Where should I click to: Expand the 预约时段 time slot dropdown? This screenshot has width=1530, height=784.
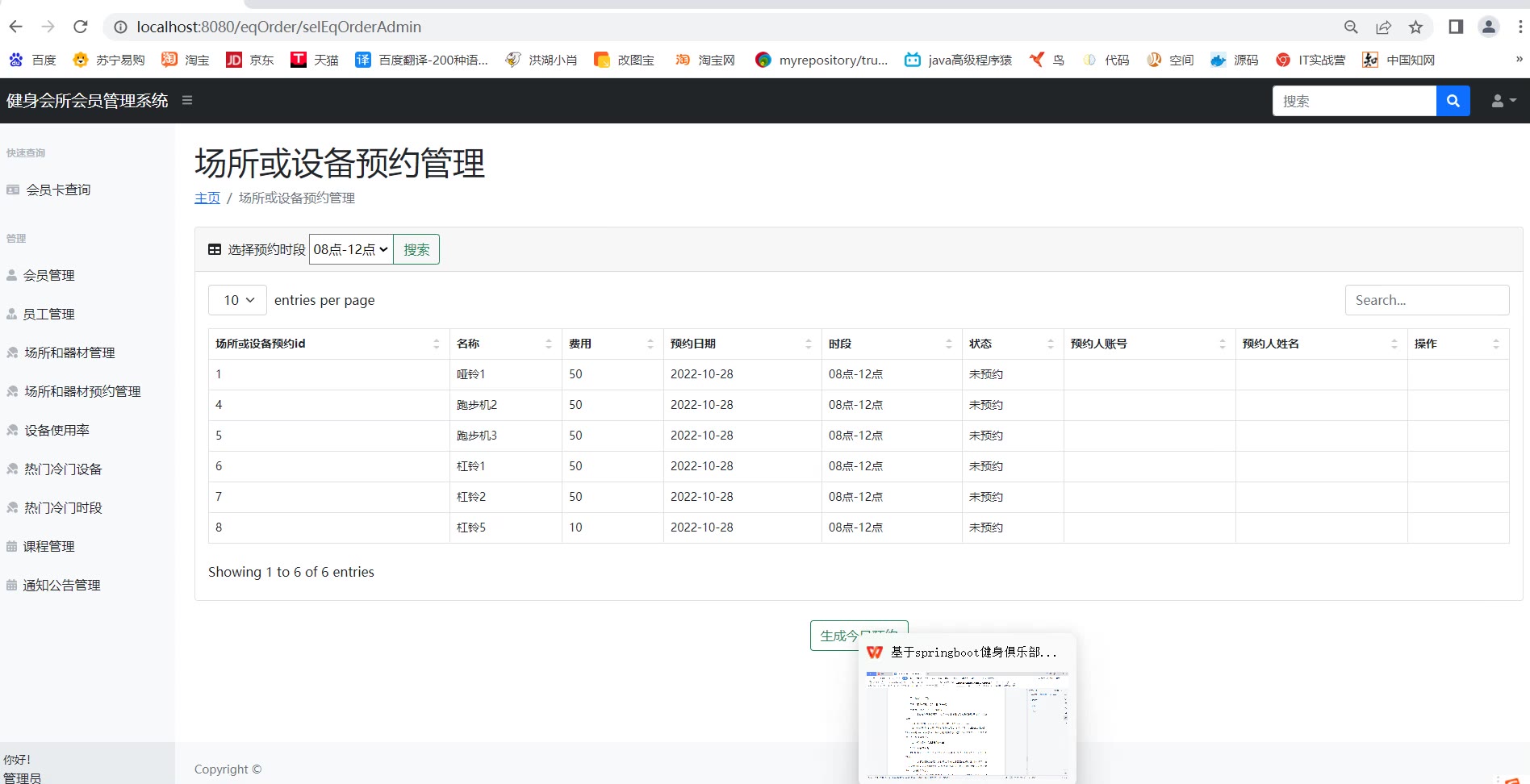tap(351, 249)
